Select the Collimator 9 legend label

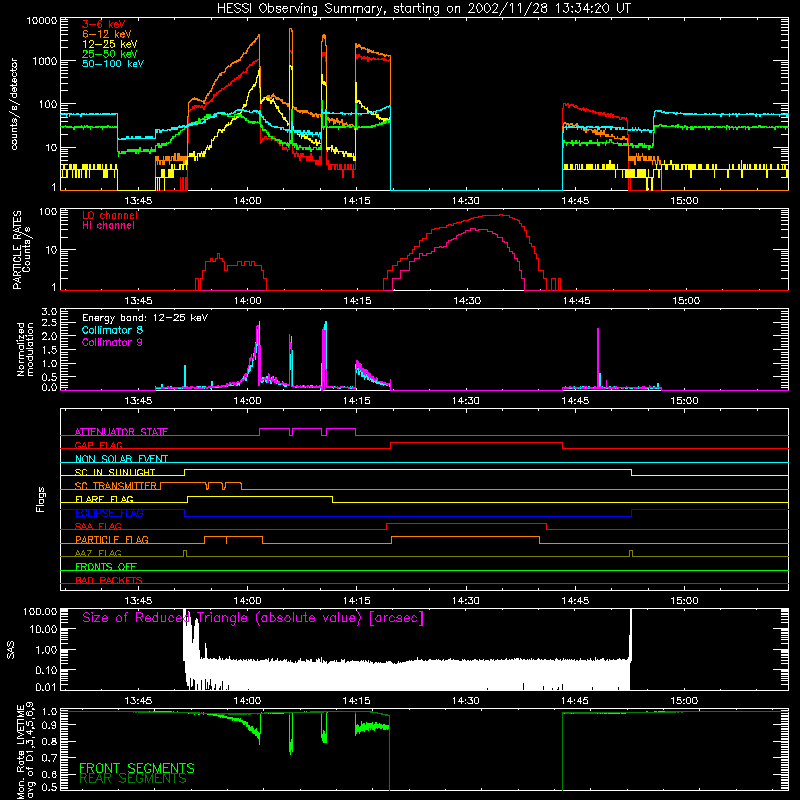[x=112, y=342]
